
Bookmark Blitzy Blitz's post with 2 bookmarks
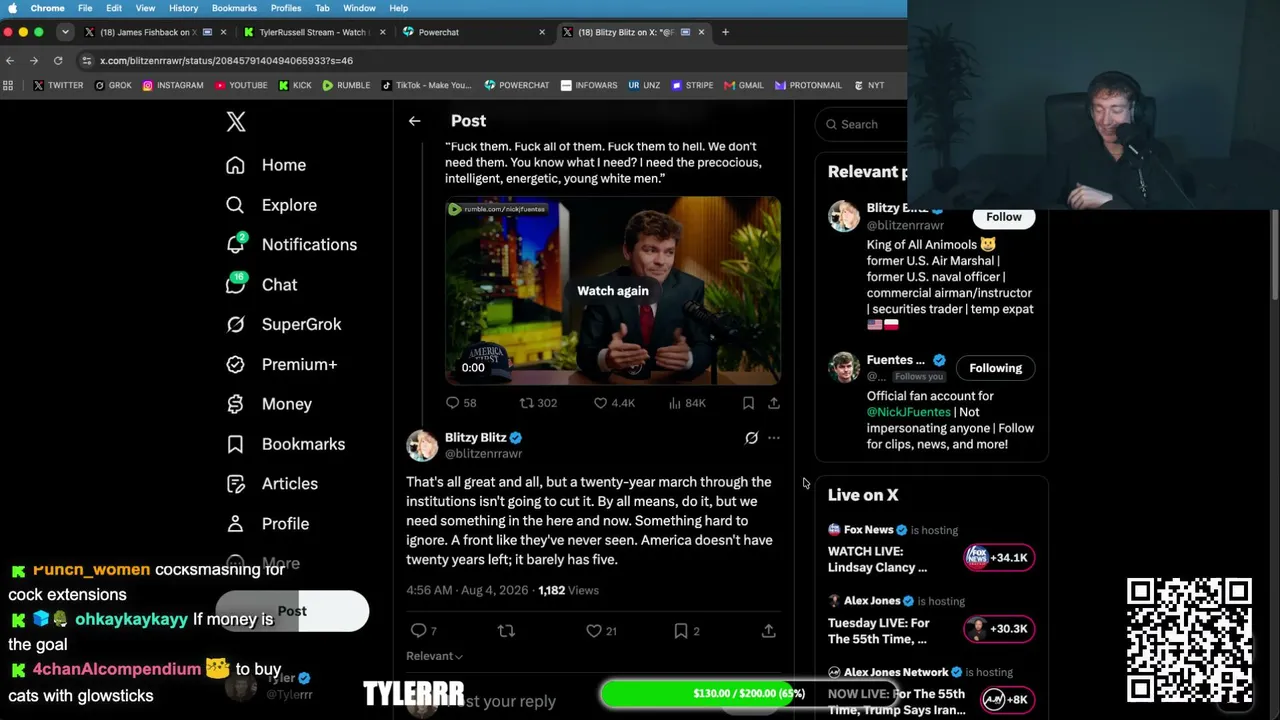coord(686,631)
